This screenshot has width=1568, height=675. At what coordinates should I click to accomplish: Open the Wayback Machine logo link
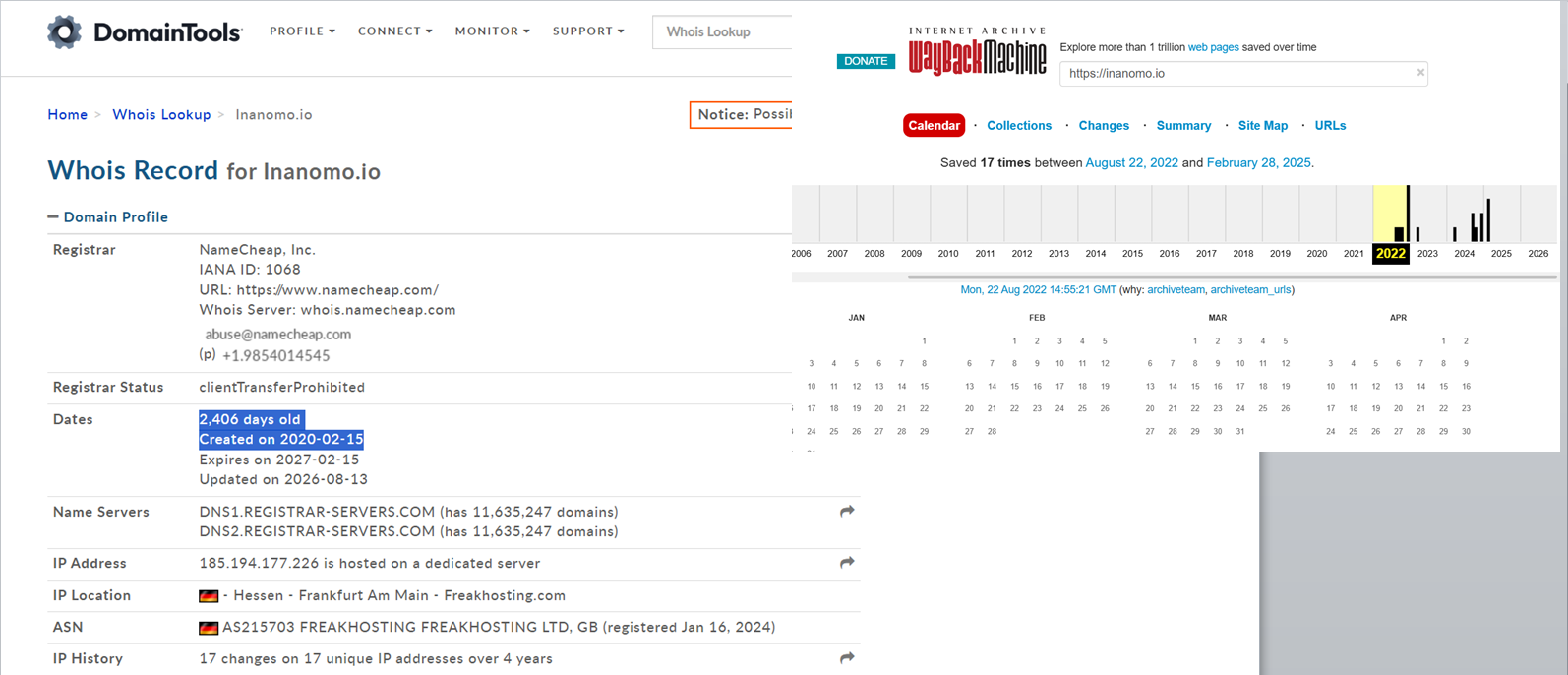click(x=977, y=51)
